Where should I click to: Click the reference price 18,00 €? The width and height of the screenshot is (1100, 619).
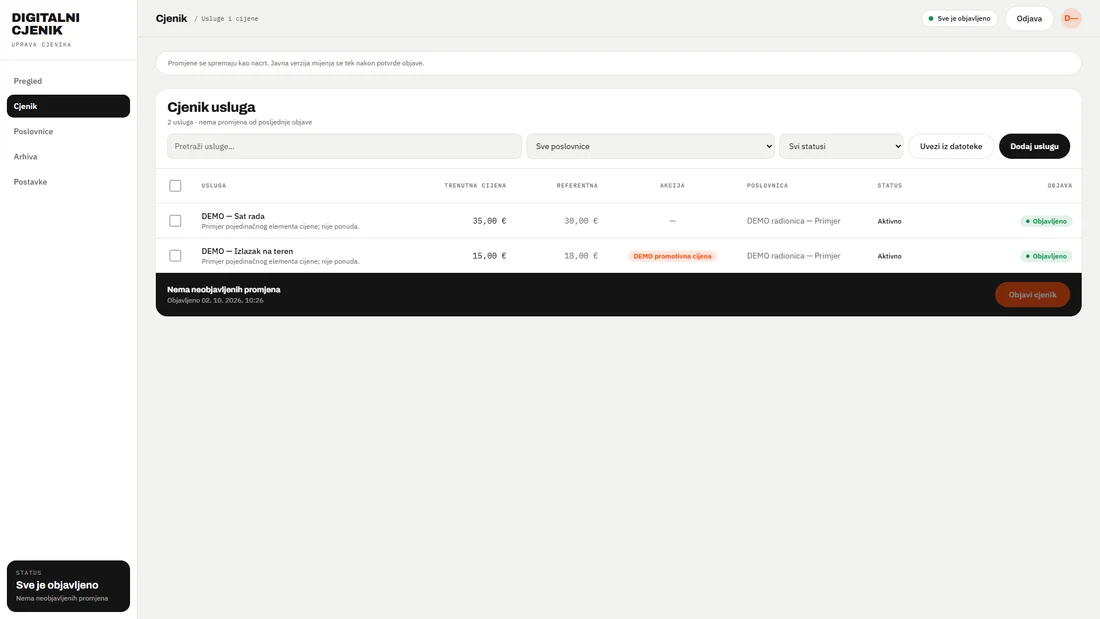581,256
